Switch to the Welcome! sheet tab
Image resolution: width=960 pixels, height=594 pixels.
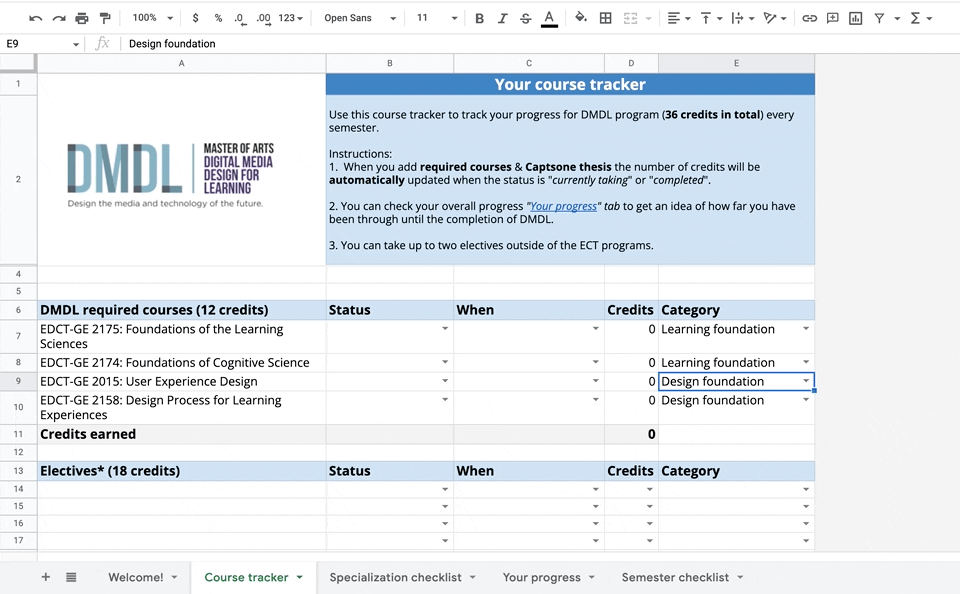click(x=136, y=577)
